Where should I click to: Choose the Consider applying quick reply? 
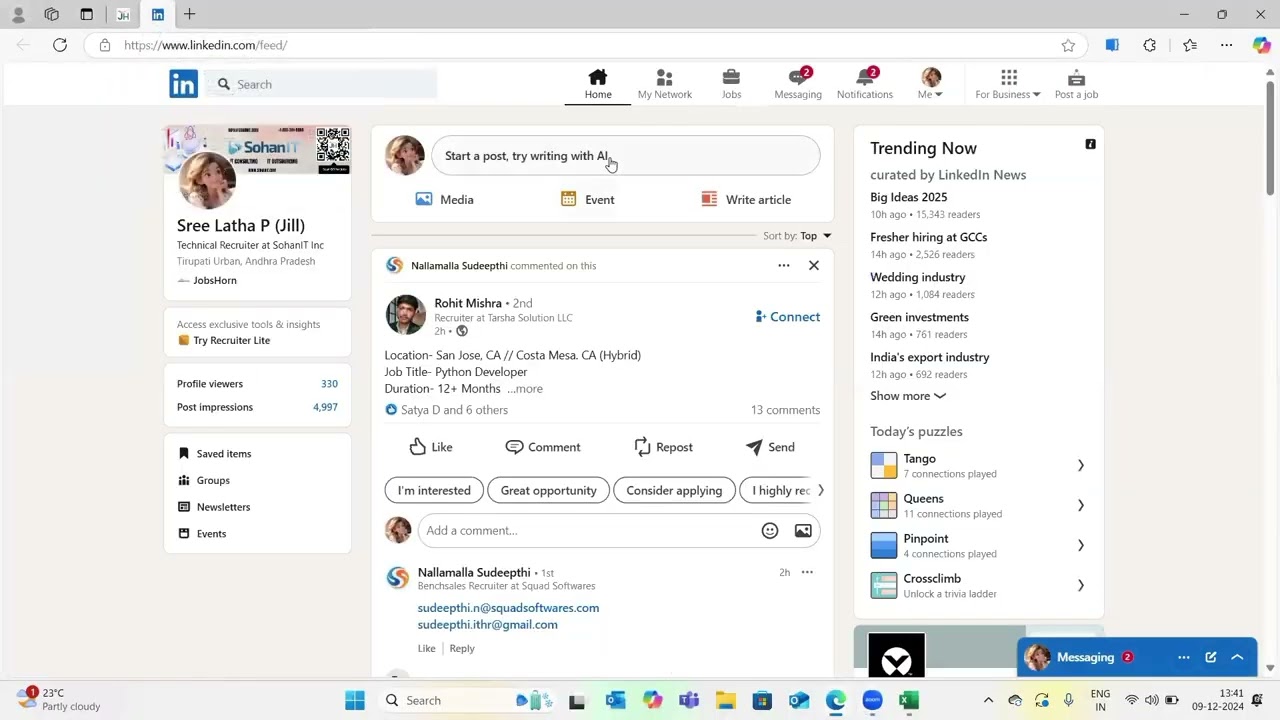[x=674, y=490]
